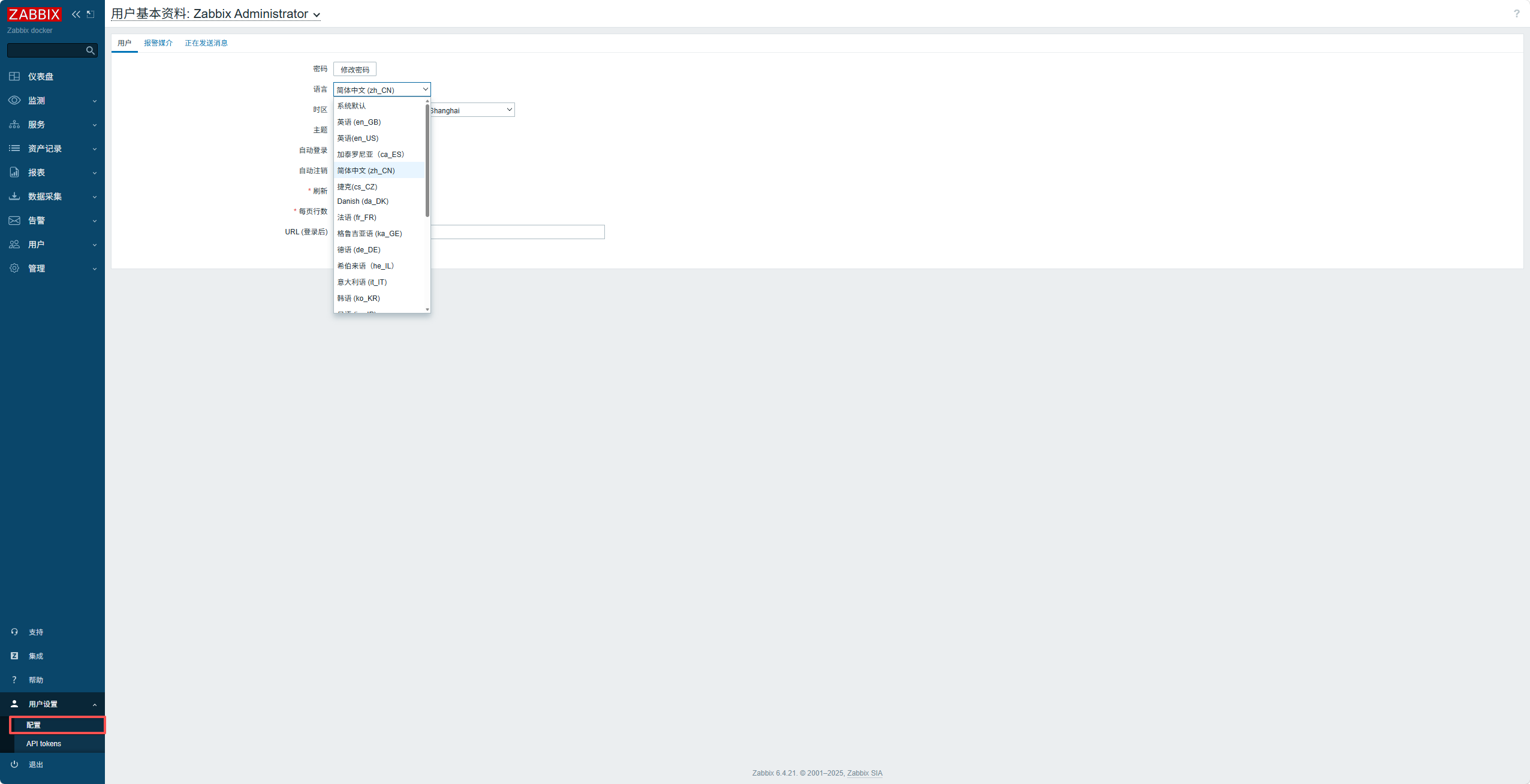This screenshot has height=784, width=1530.
Task: Click the 管理 gear icon
Action: pos(14,268)
